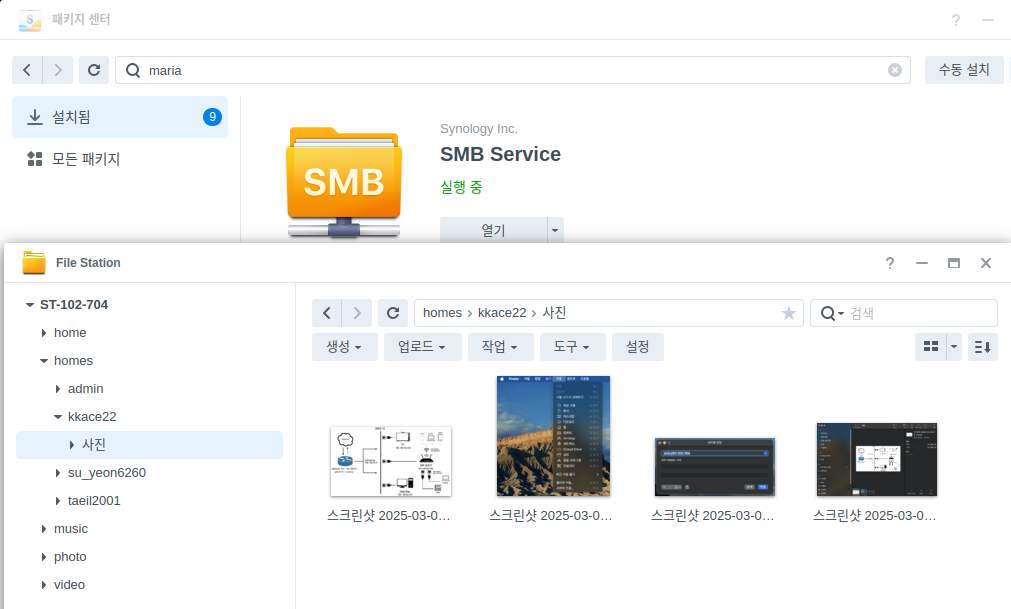Select the taeil2001 folder
The image size is (1011, 609).
[93, 501]
